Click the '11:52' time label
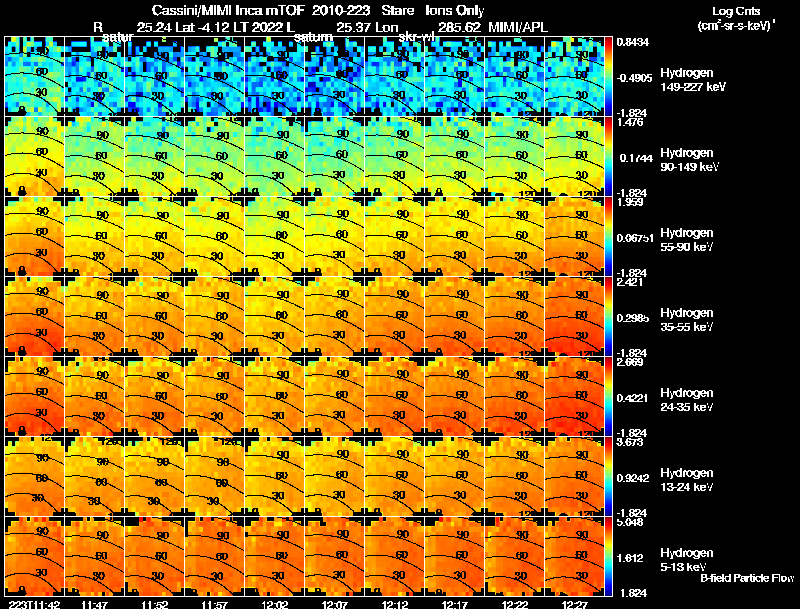The image size is (800, 609). click(x=155, y=604)
